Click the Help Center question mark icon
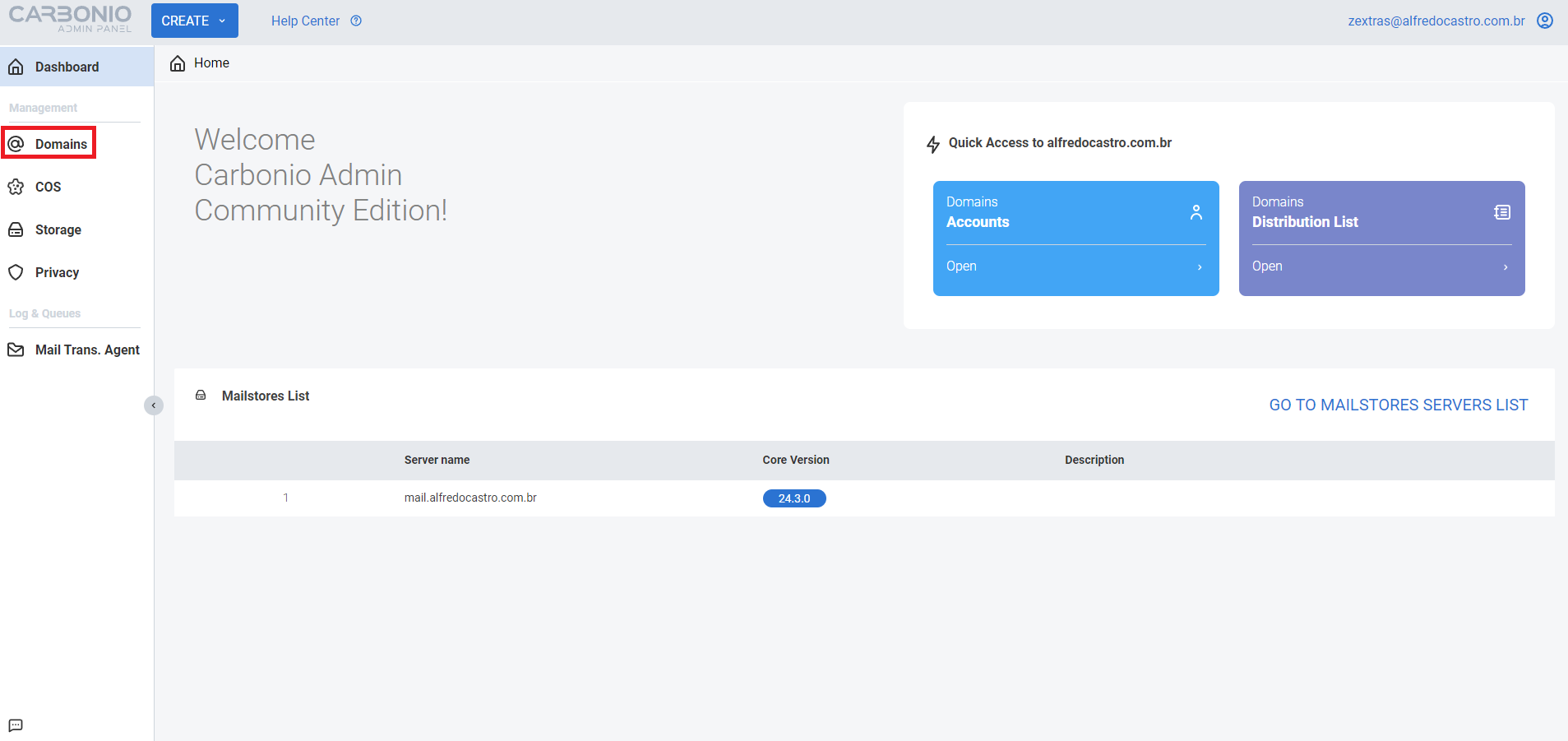Screen dimensions: 1568x741 pos(356,21)
